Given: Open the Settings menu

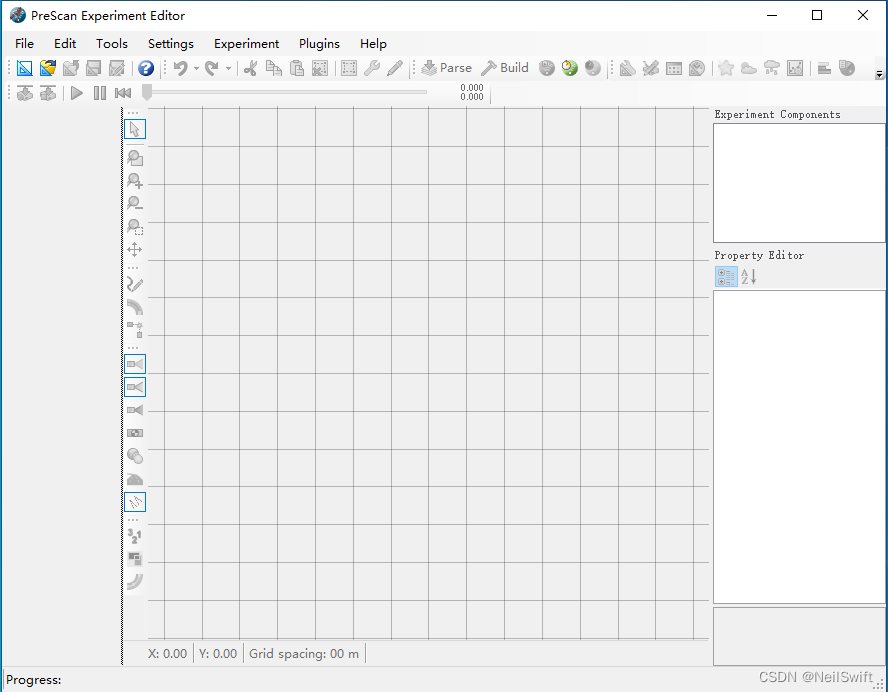Looking at the screenshot, I should [x=170, y=44].
